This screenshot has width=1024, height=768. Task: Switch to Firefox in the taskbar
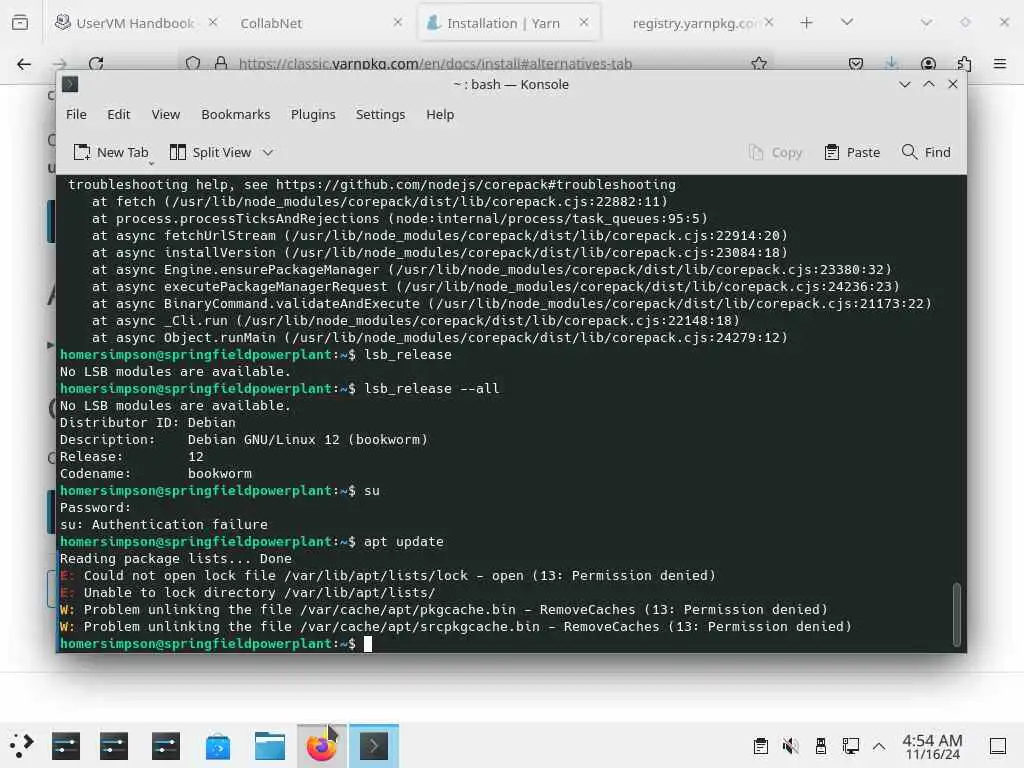(x=321, y=746)
